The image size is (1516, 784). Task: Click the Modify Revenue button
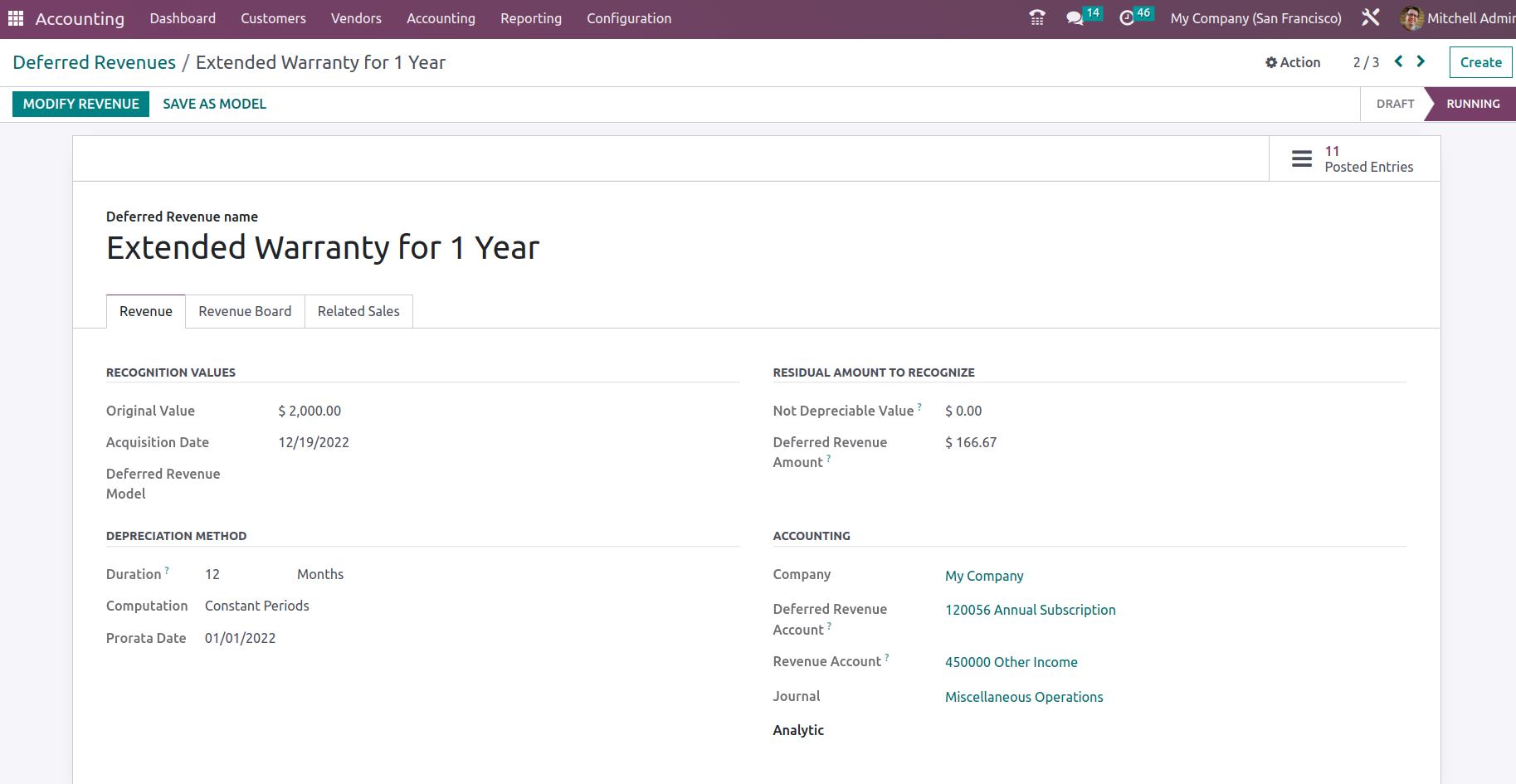coord(80,104)
